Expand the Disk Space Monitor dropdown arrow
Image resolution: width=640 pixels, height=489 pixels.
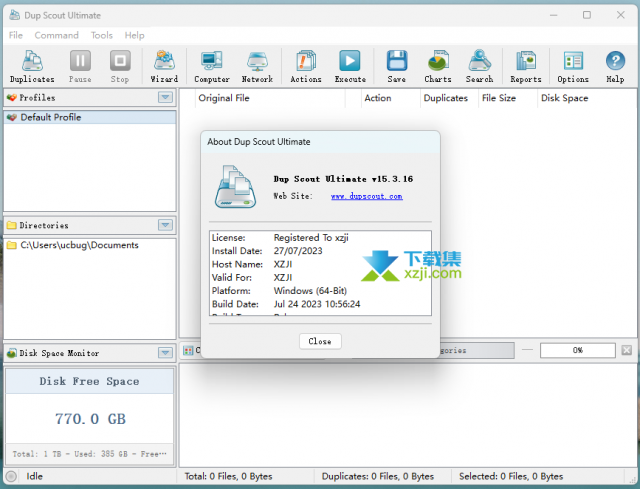[x=165, y=353]
